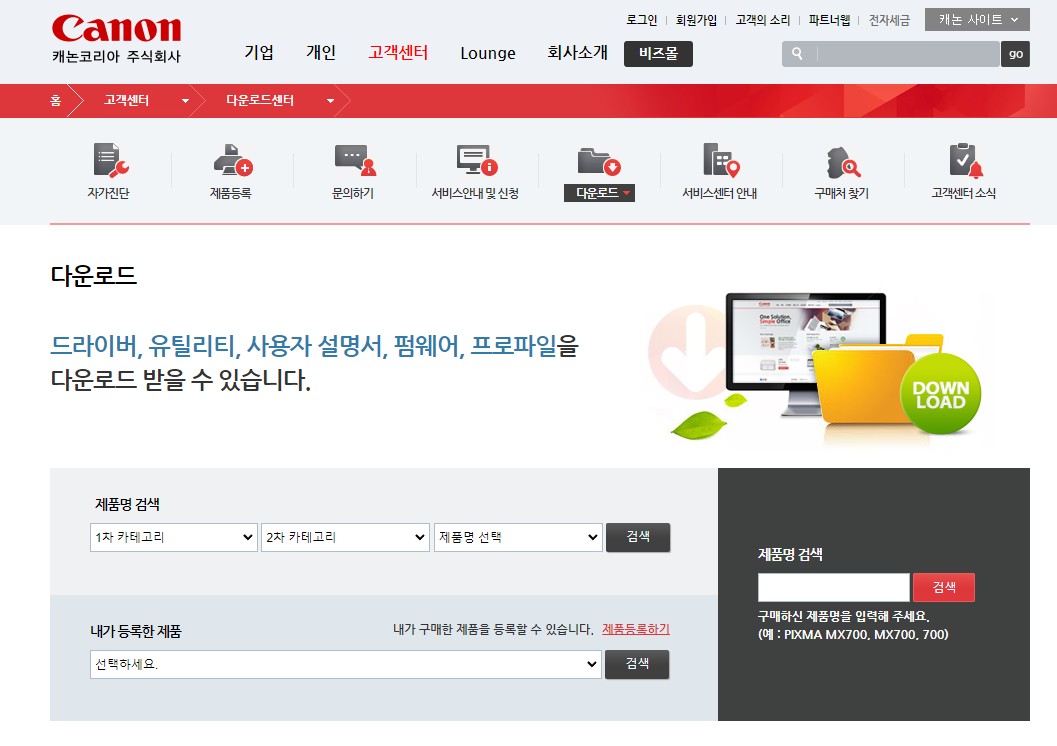Viewport: 1057px width, 746px height.
Task: Click the 다운로드 page heading
Action: tap(94, 276)
